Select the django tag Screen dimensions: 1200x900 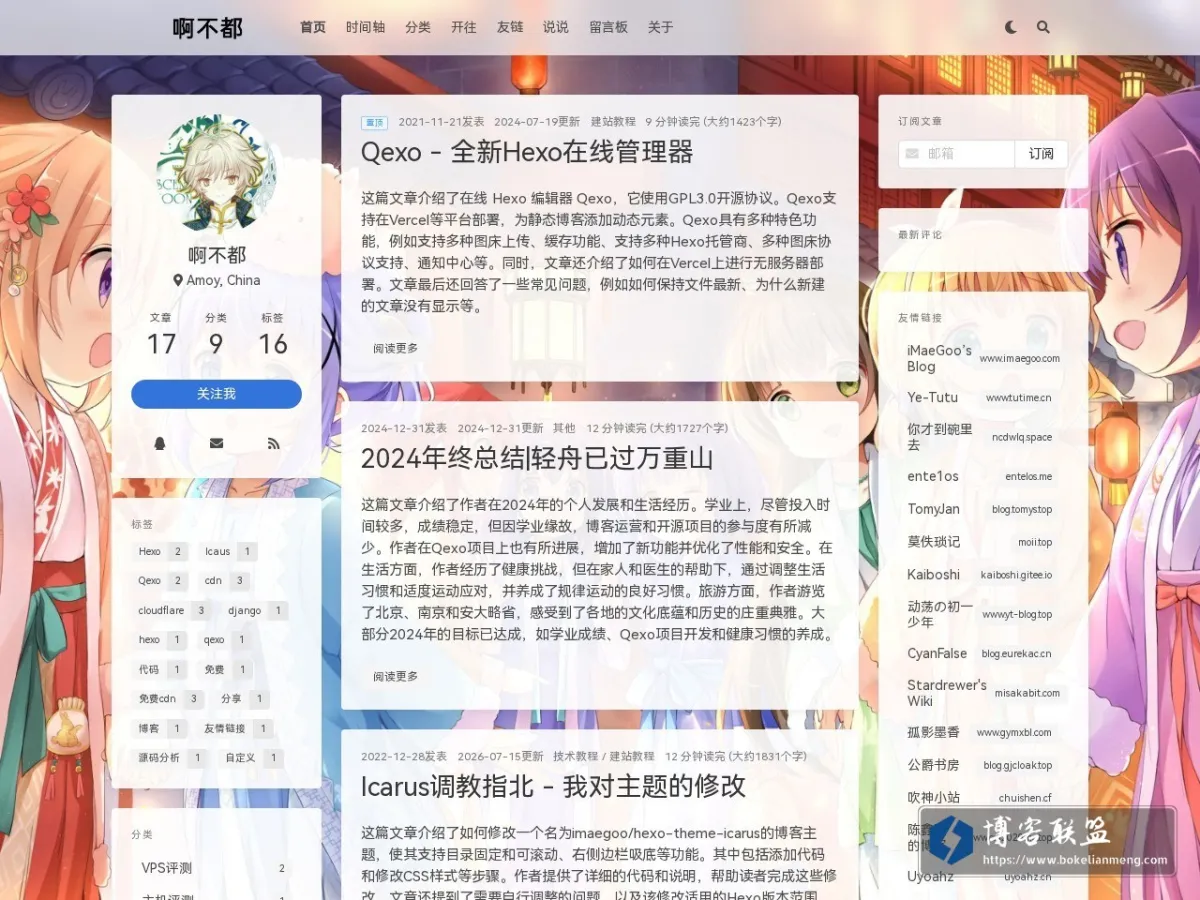pyautogui.click(x=255, y=610)
